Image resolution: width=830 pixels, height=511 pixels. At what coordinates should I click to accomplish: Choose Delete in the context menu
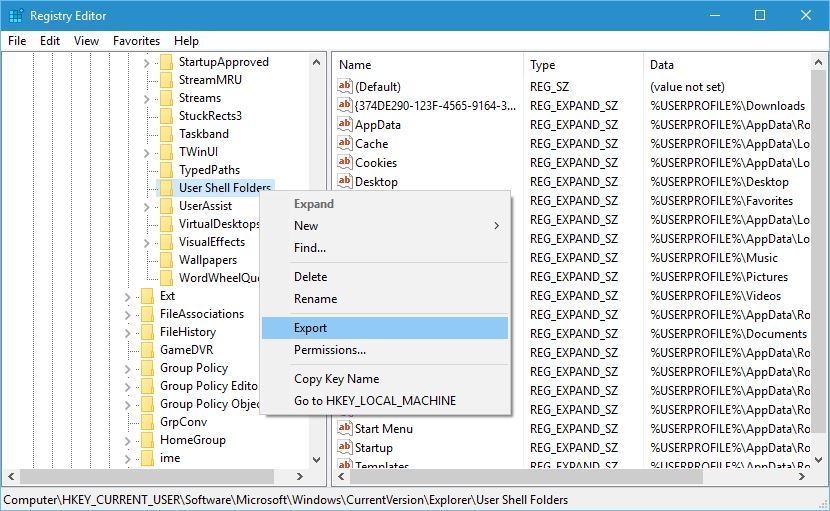(x=385, y=276)
